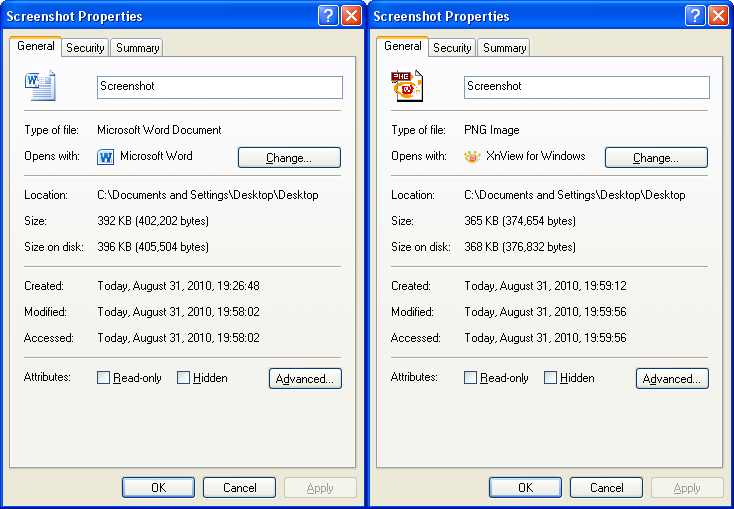Viewport: 734px width, 509px height.
Task: Check Read-only for the PNG image
Action: pos(471,378)
